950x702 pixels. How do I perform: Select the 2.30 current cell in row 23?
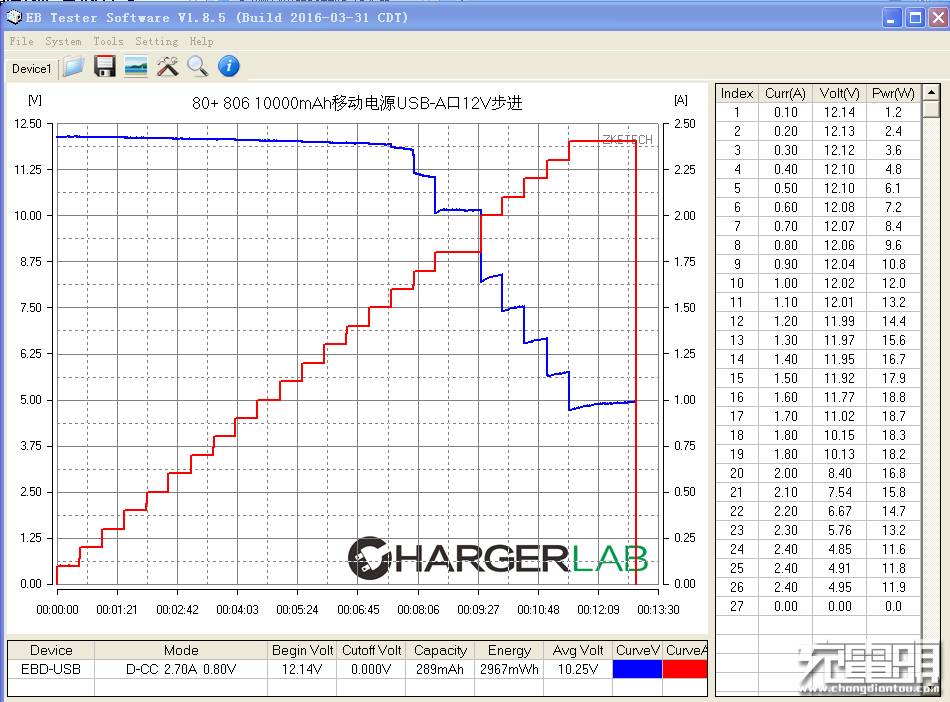[785, 530]
